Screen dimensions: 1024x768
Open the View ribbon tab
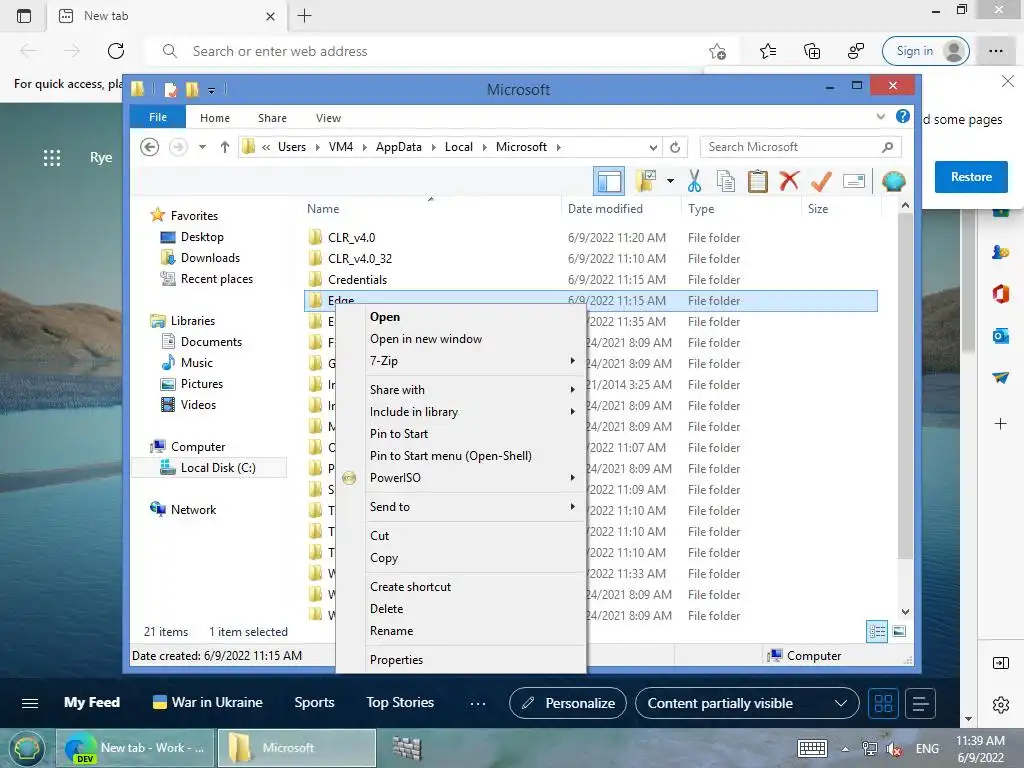pos(328,118)
